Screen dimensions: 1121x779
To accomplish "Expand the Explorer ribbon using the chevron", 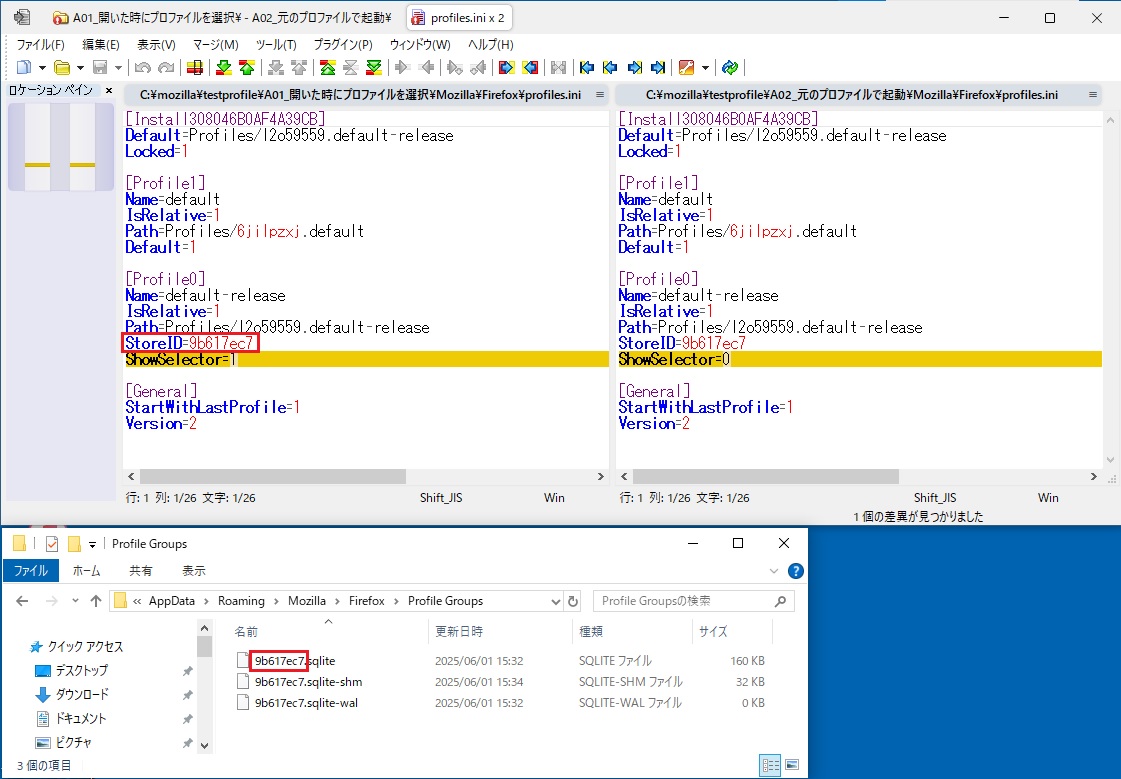I will click(775, 571).
